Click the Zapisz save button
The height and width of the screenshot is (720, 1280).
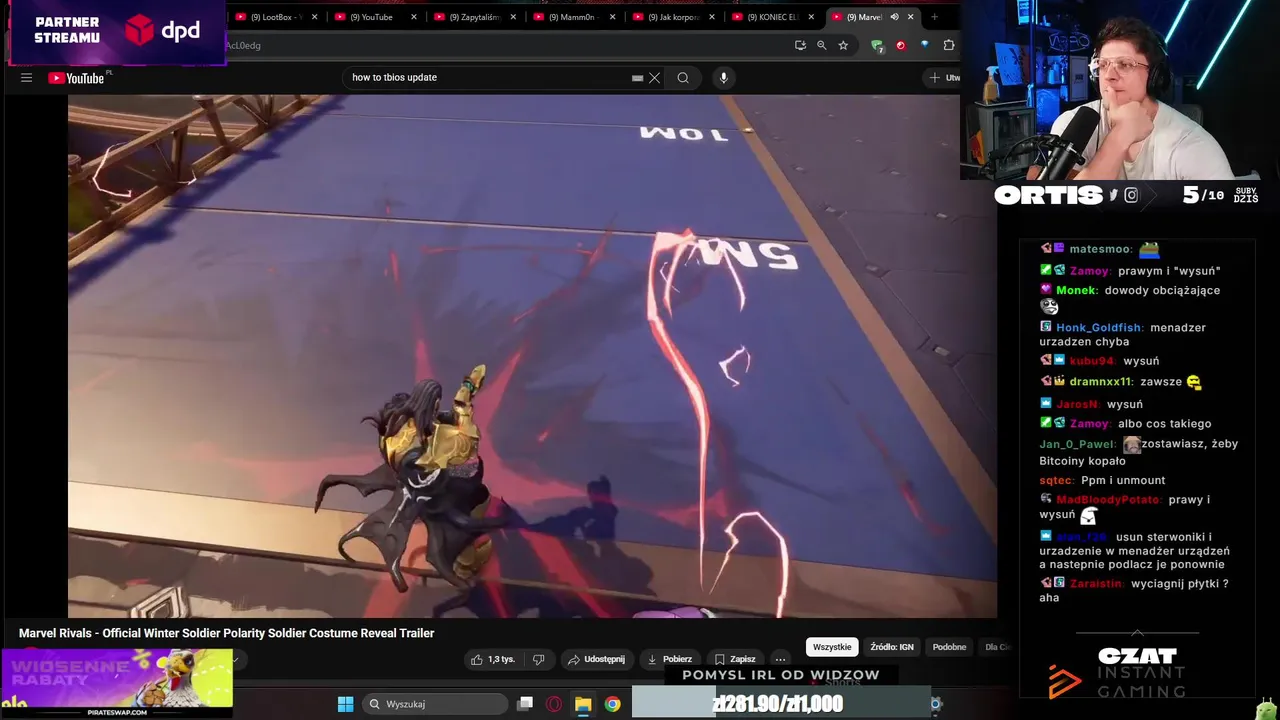tap(734, 659)
